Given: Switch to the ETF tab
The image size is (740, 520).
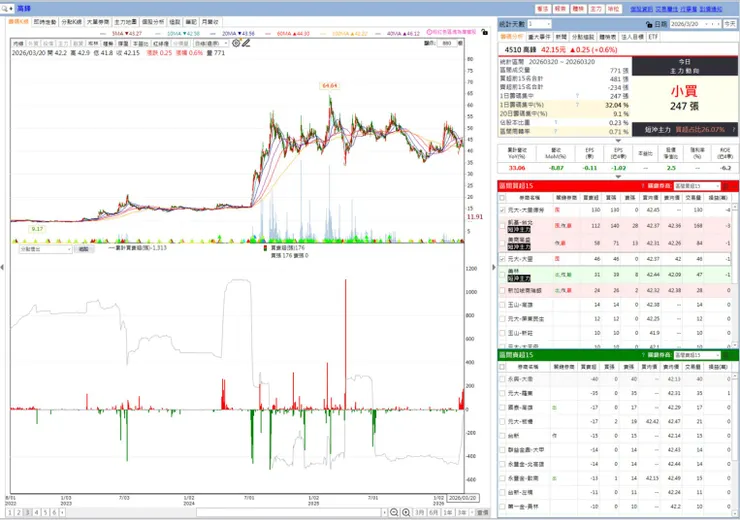Looking at the screenshot, I should coord(653,37).
